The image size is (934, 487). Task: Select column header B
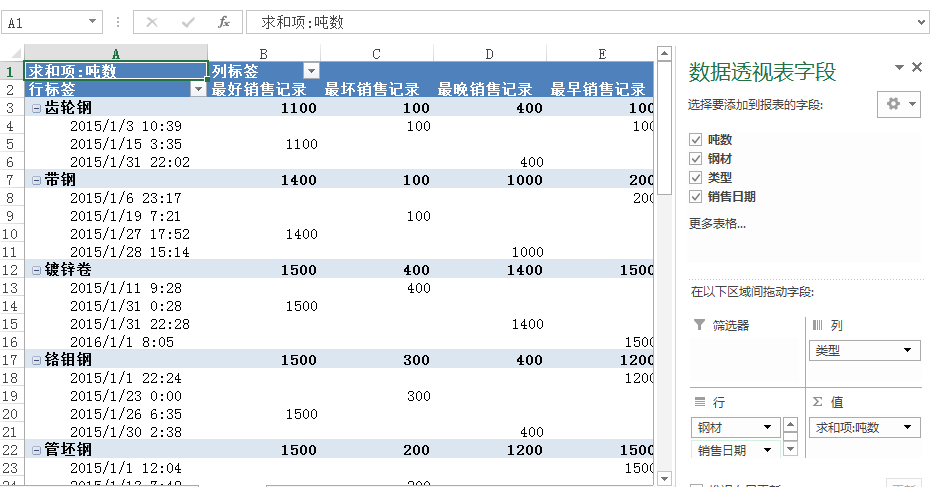pyautogui.click(x=264, y=54)
